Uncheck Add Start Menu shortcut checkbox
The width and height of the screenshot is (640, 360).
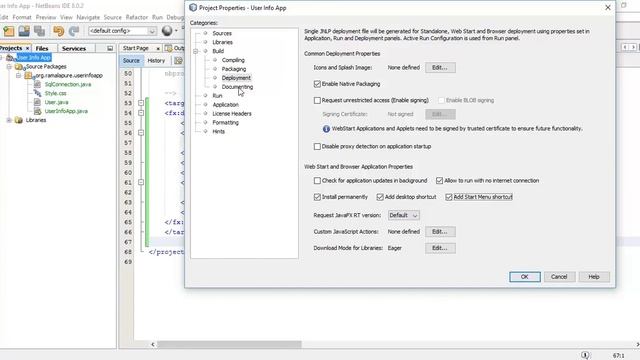(x=449, y=197)
